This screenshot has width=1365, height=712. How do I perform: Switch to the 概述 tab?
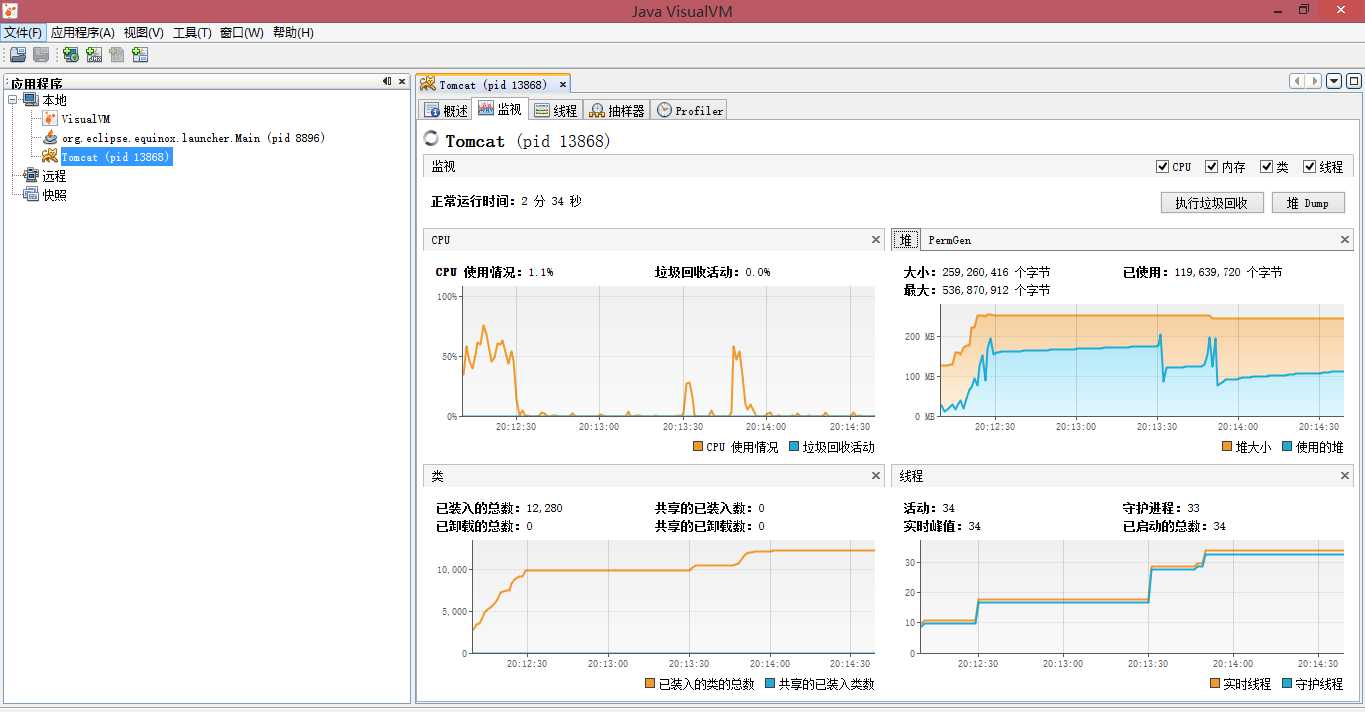(446, 110)
